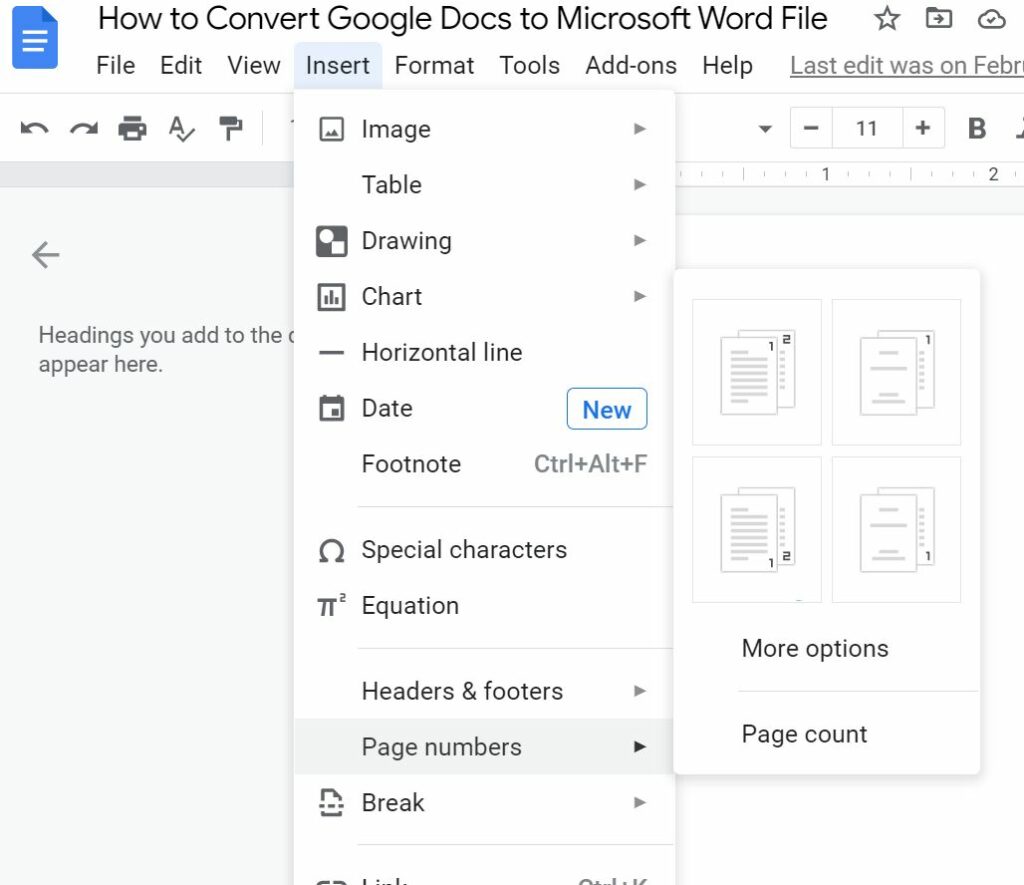This screenshot has height=885, width=1024.
Task: Expand the Table submenu
Action: tap(483, 185)
